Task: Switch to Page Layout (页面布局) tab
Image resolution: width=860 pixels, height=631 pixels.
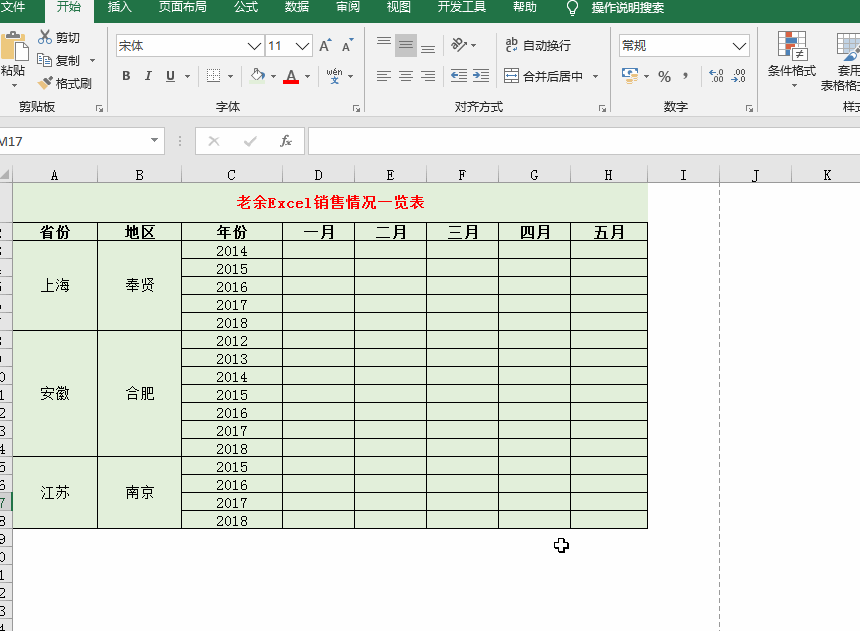Action: pos(183,7)
